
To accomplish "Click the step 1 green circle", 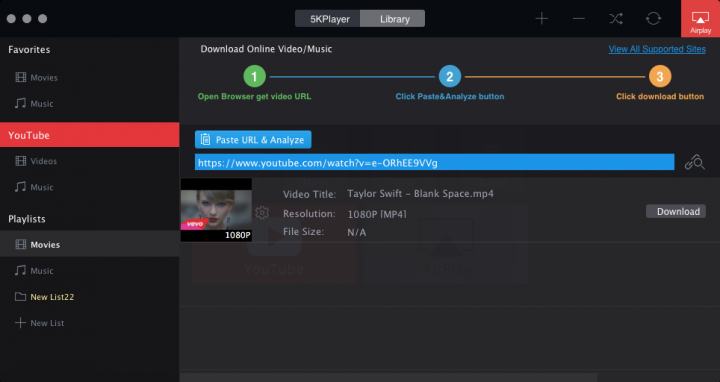I will click(x=254, y=77).
